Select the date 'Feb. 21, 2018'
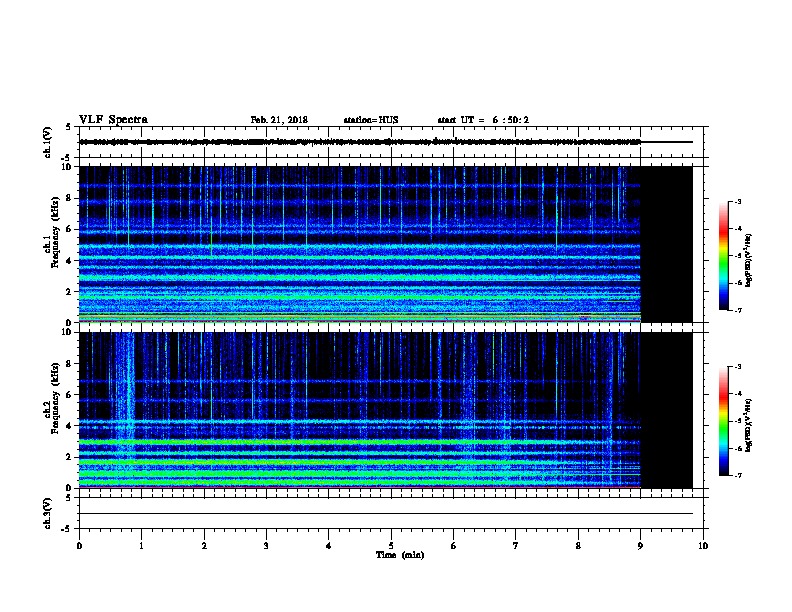The image size is (792, 612). [x=279, y=120]
